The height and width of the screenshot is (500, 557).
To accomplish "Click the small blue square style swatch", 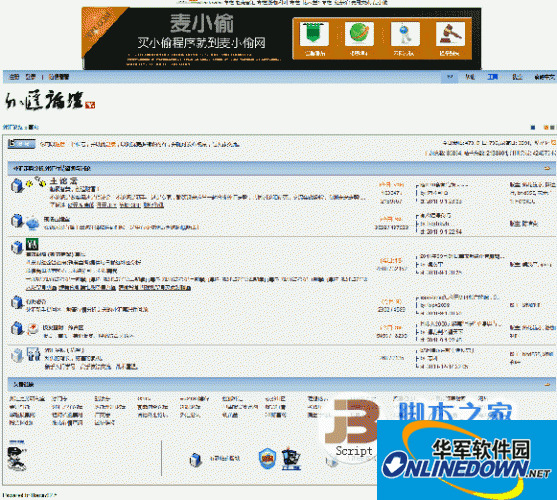I will coord(533,127).
